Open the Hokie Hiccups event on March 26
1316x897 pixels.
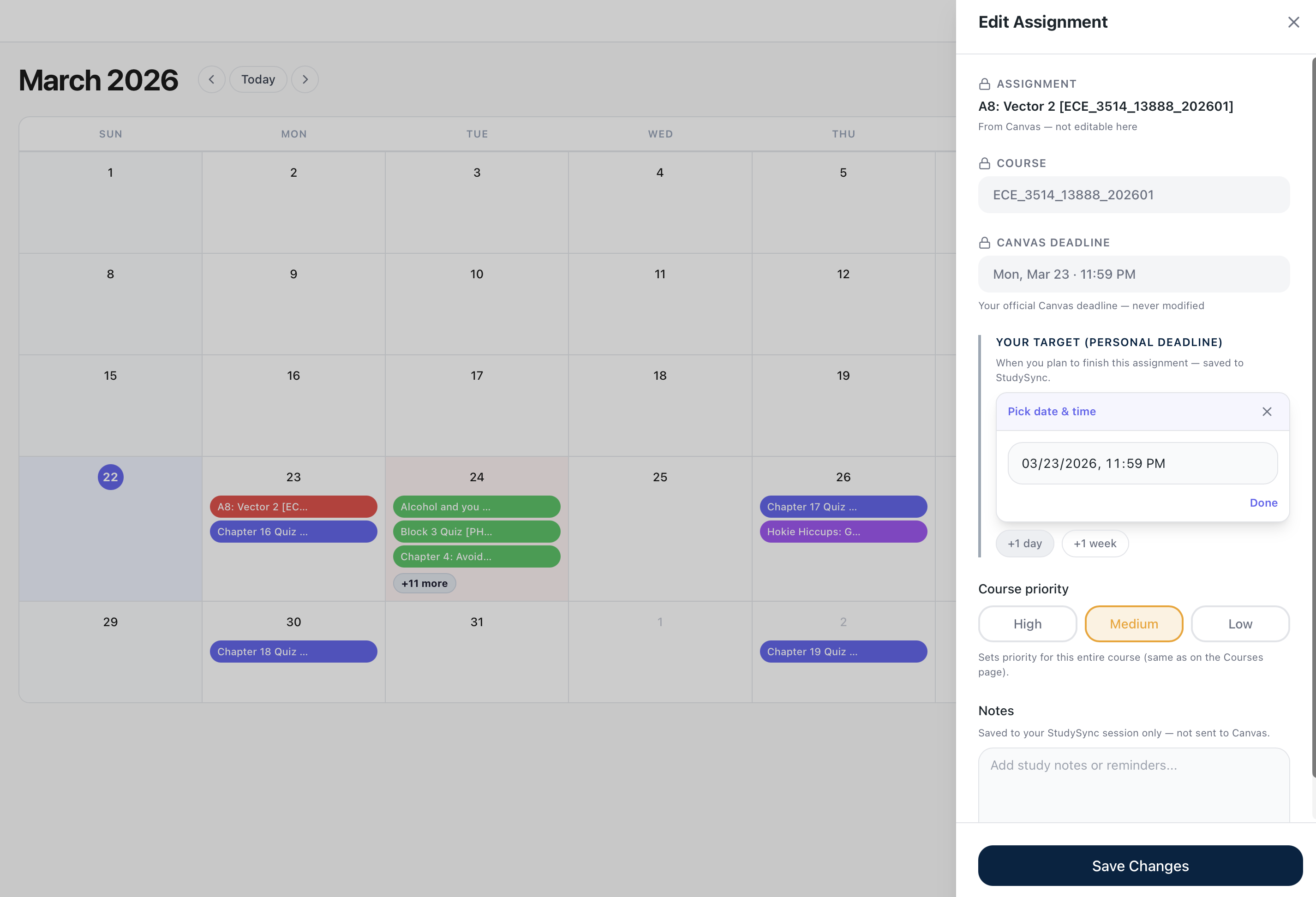[843, 532]
